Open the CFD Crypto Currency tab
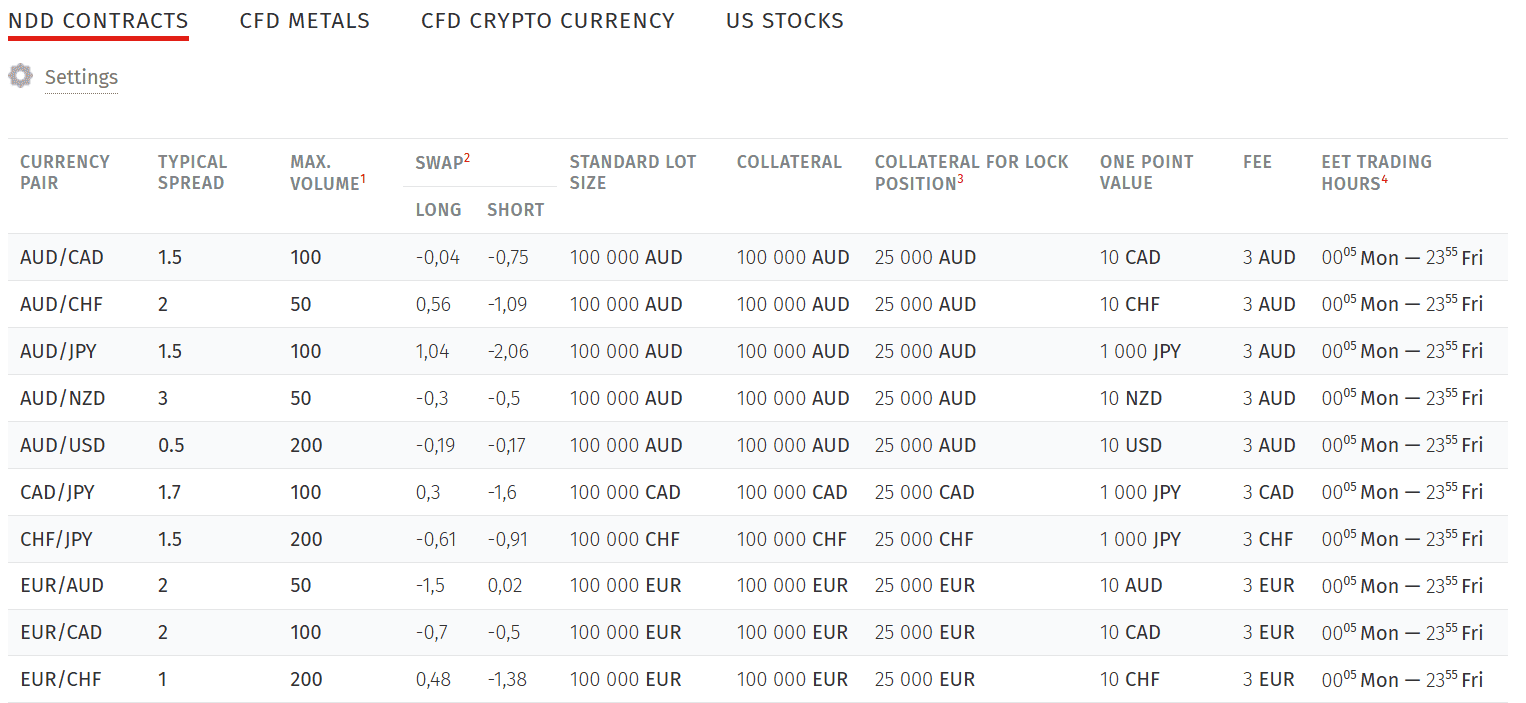This screenshot has height=703, width=1526. pos(548,20)
